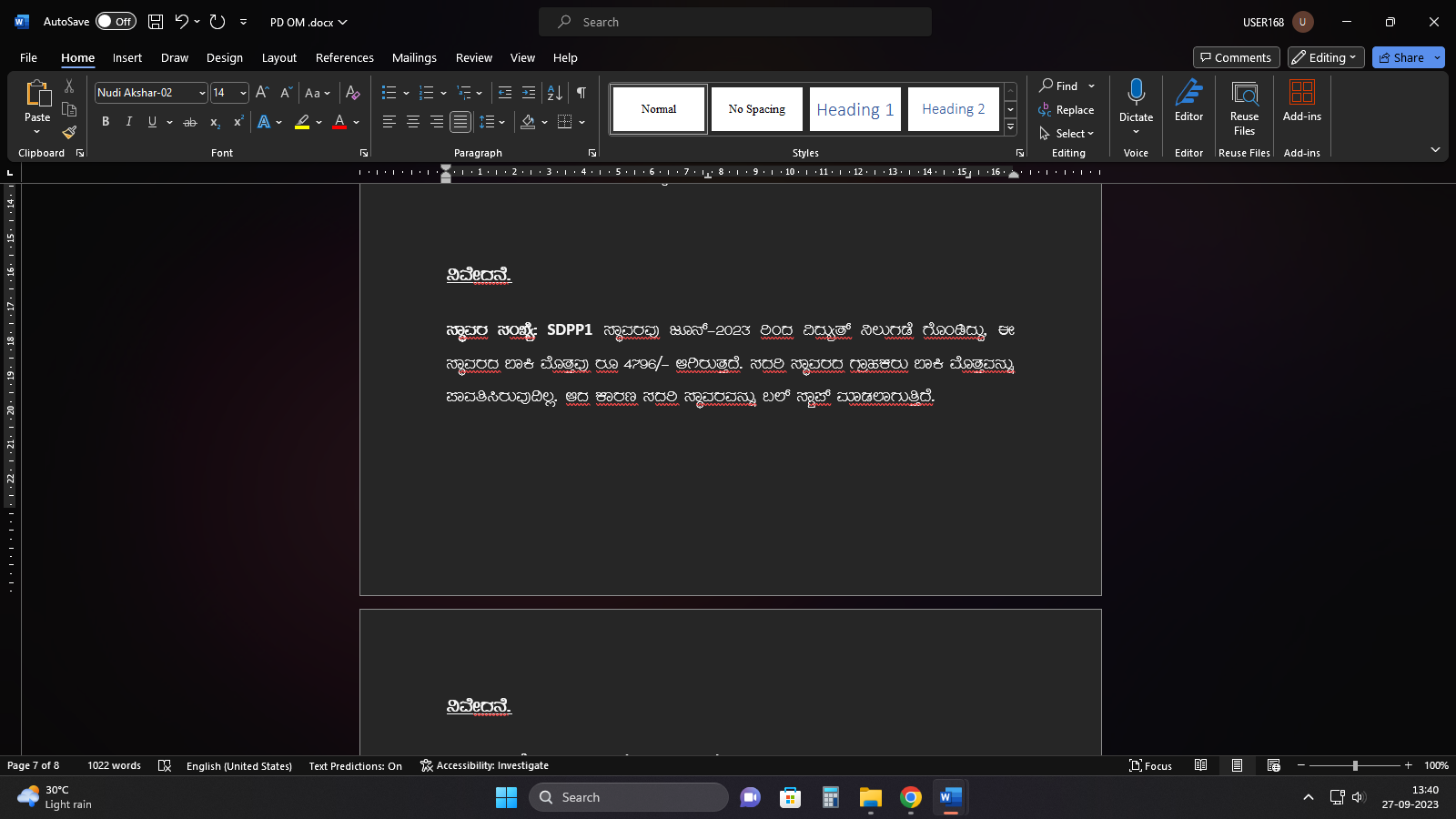This screenshot has width=1456, height=819.
Task: Adjust the zoom slider in status bar
Action: pos(1355,765)
